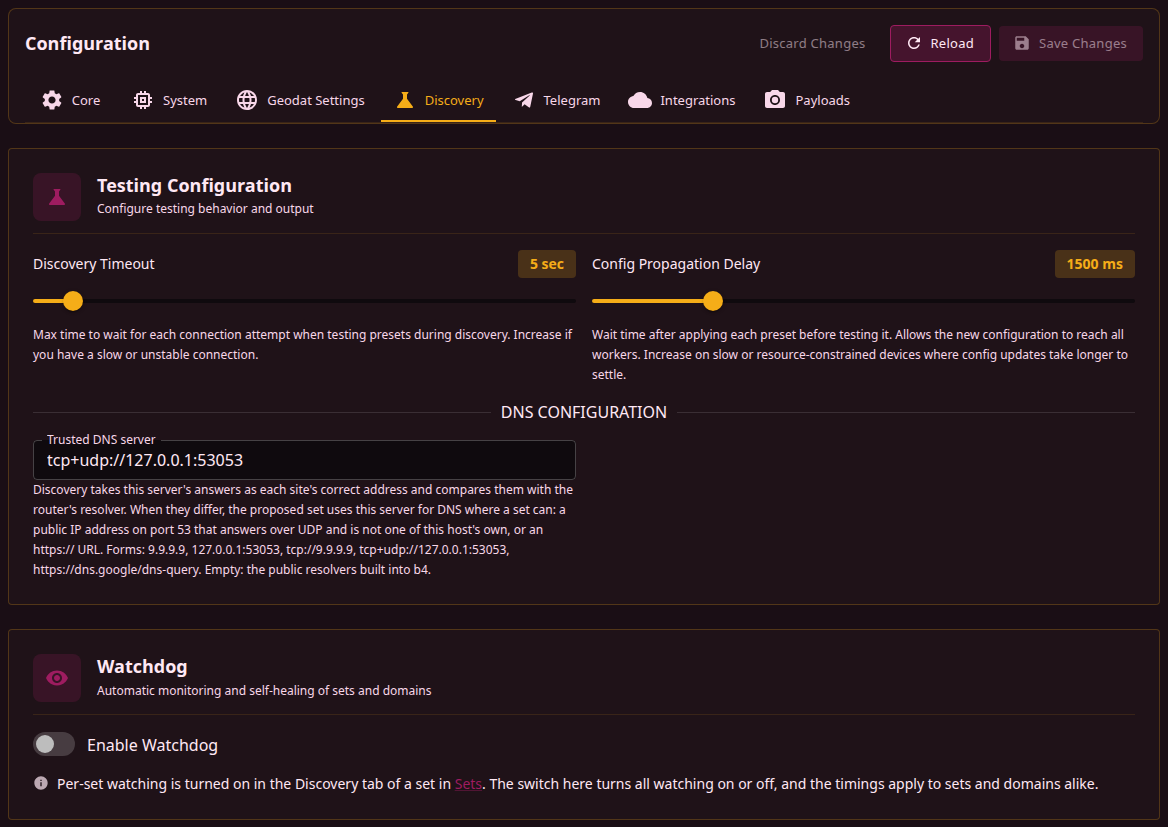
Task: Click the Watchdog heading
Action: (142, 666)
